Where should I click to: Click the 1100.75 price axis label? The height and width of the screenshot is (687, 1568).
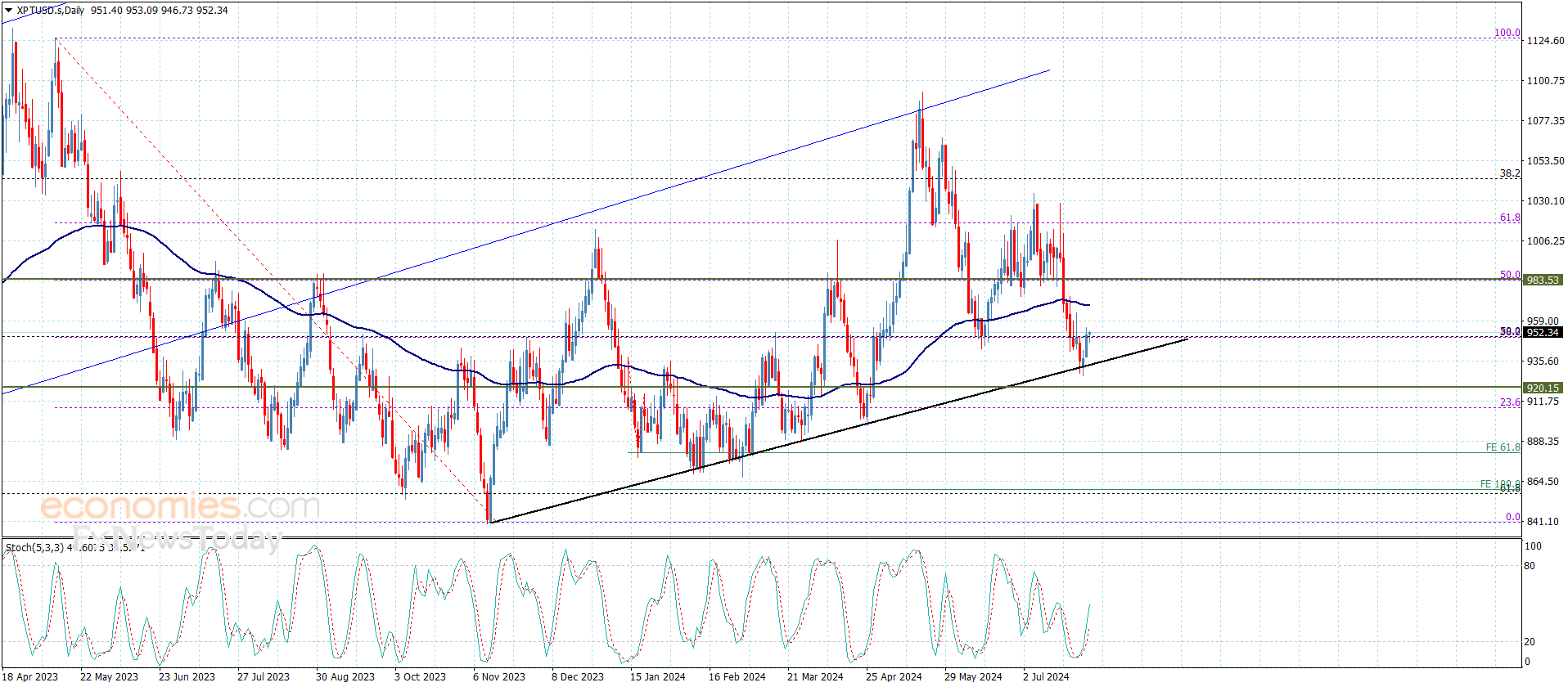pos(1546,81)
